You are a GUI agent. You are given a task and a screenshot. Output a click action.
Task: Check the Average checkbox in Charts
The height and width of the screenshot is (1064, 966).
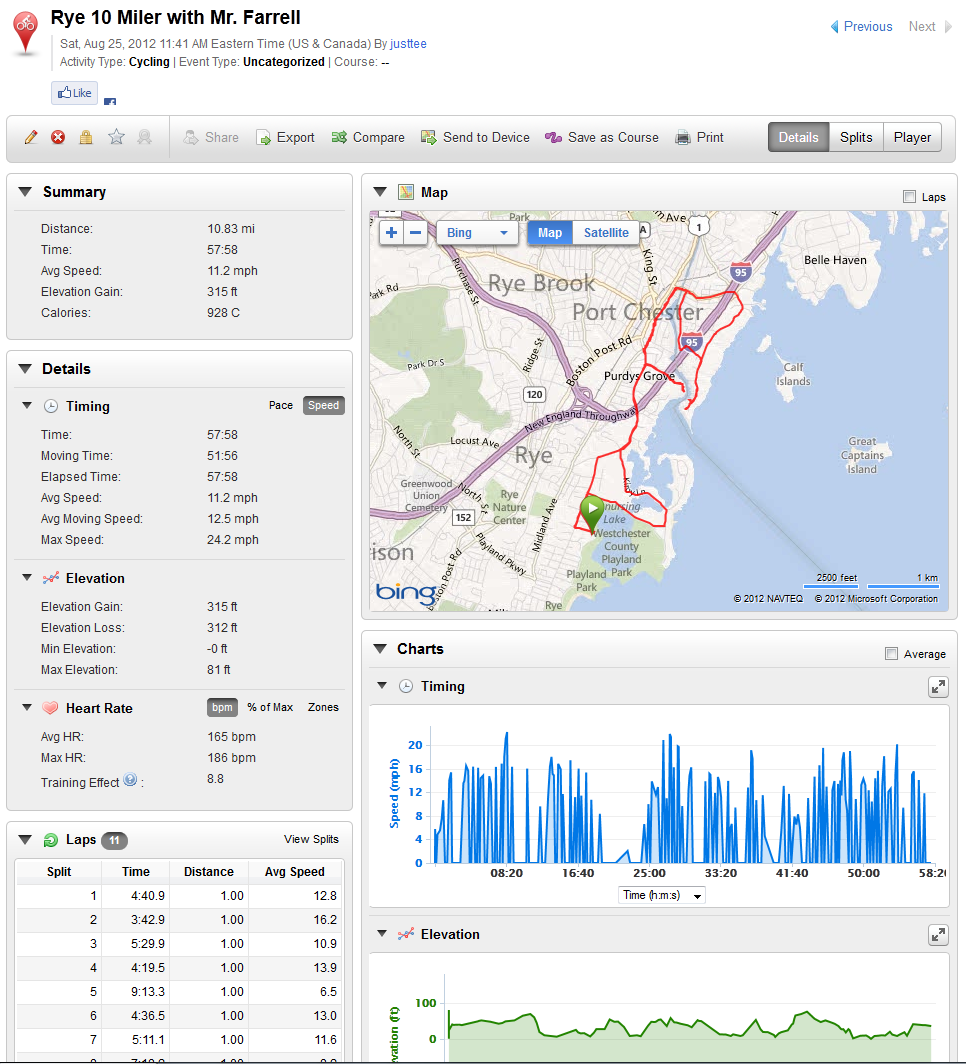pos(891,654)
